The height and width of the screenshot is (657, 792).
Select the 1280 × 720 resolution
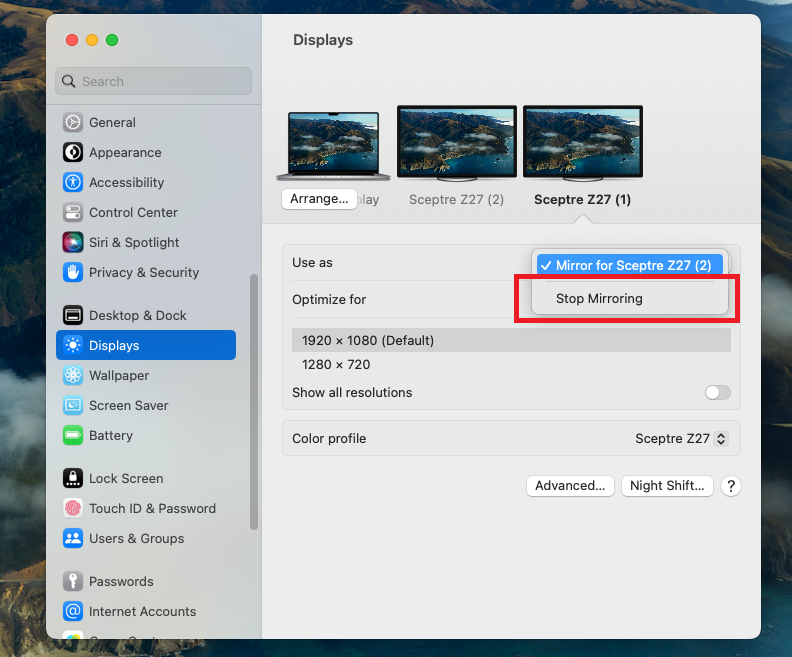(x=336, y=364)
